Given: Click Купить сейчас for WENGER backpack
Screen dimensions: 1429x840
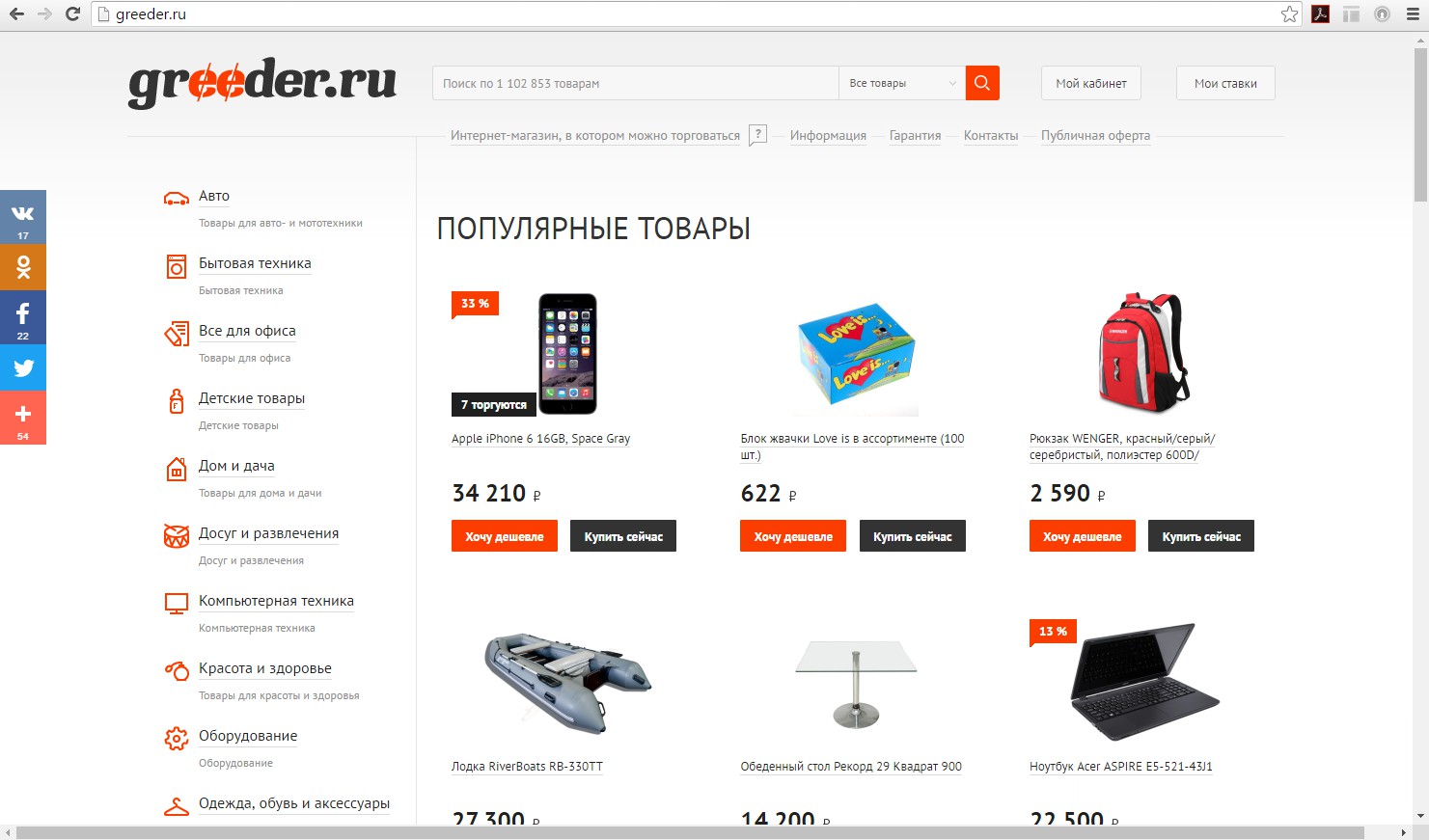Looking at the screenshot, I should coord(1201,536).
